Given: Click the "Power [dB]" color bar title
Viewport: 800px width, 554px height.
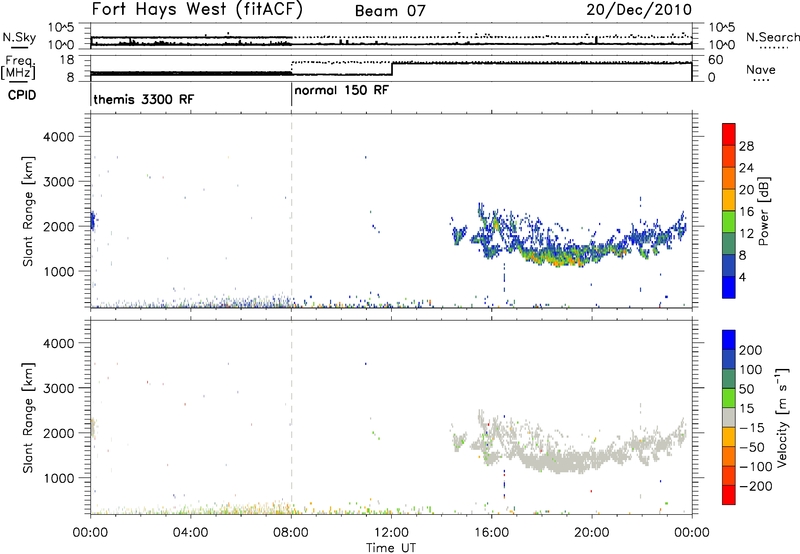Looking at the screenshot, I should (x=763, y=211).
